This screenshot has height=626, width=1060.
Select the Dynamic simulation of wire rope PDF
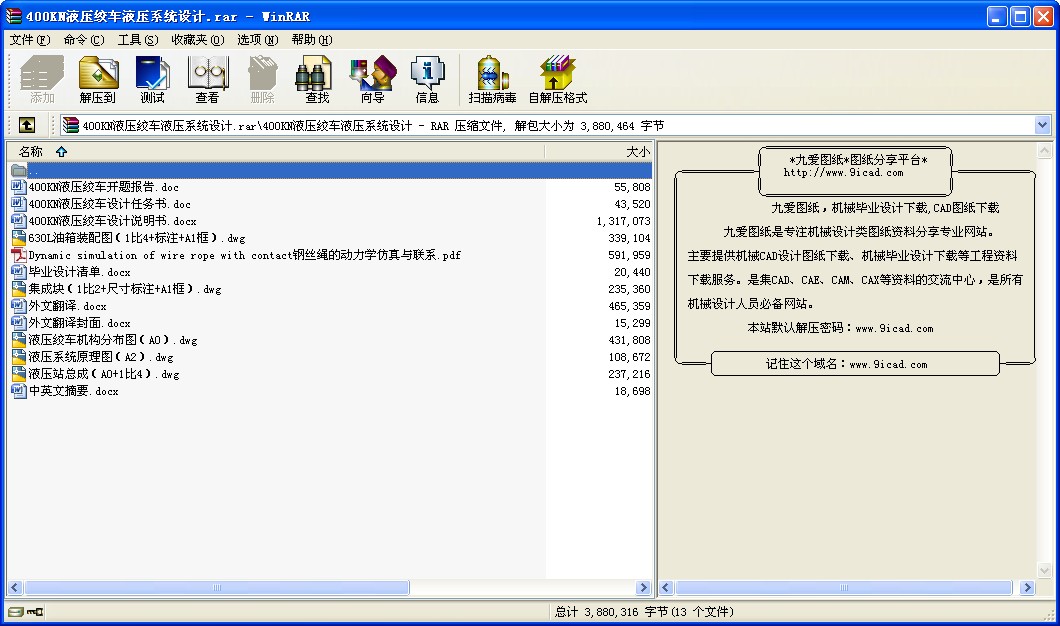244,255
